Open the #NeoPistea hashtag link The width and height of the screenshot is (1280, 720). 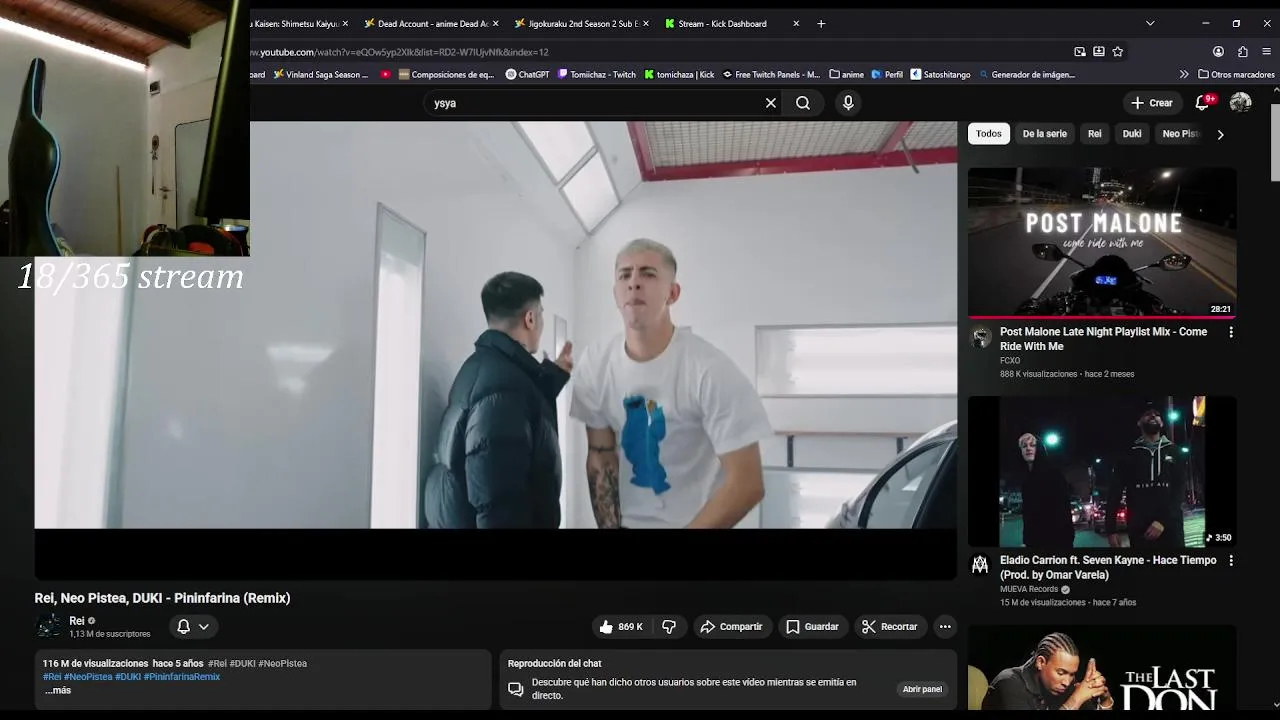coord(89,677)
